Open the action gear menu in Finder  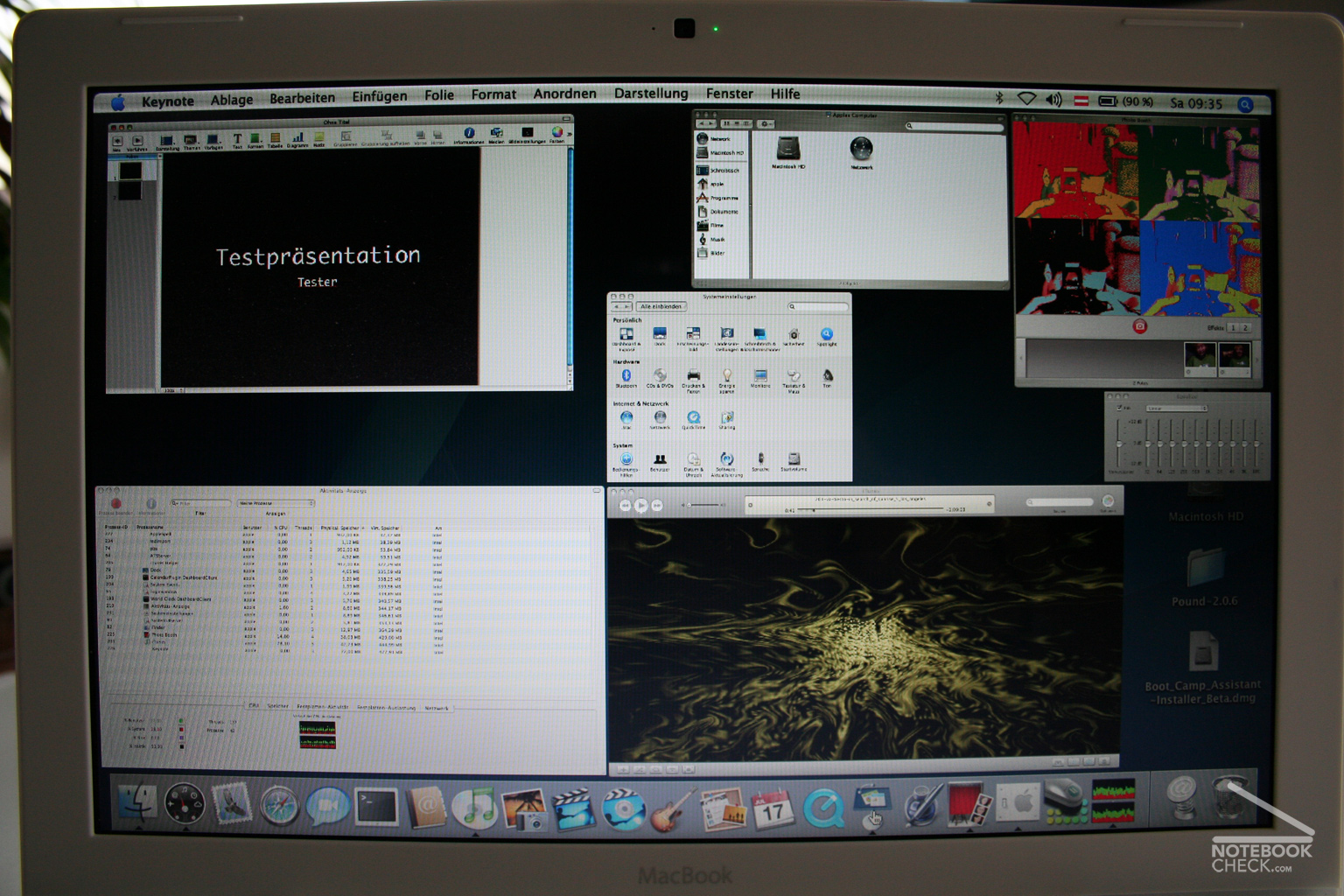(766, 124)
